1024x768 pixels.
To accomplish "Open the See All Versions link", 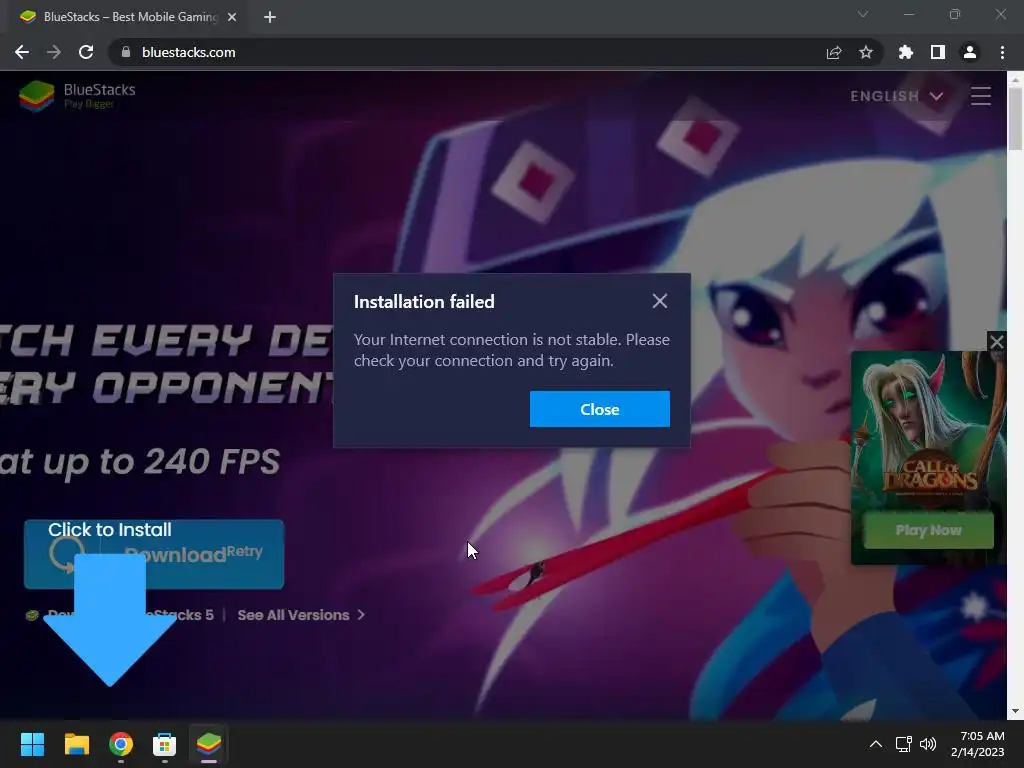I will (x=300, y=615).
